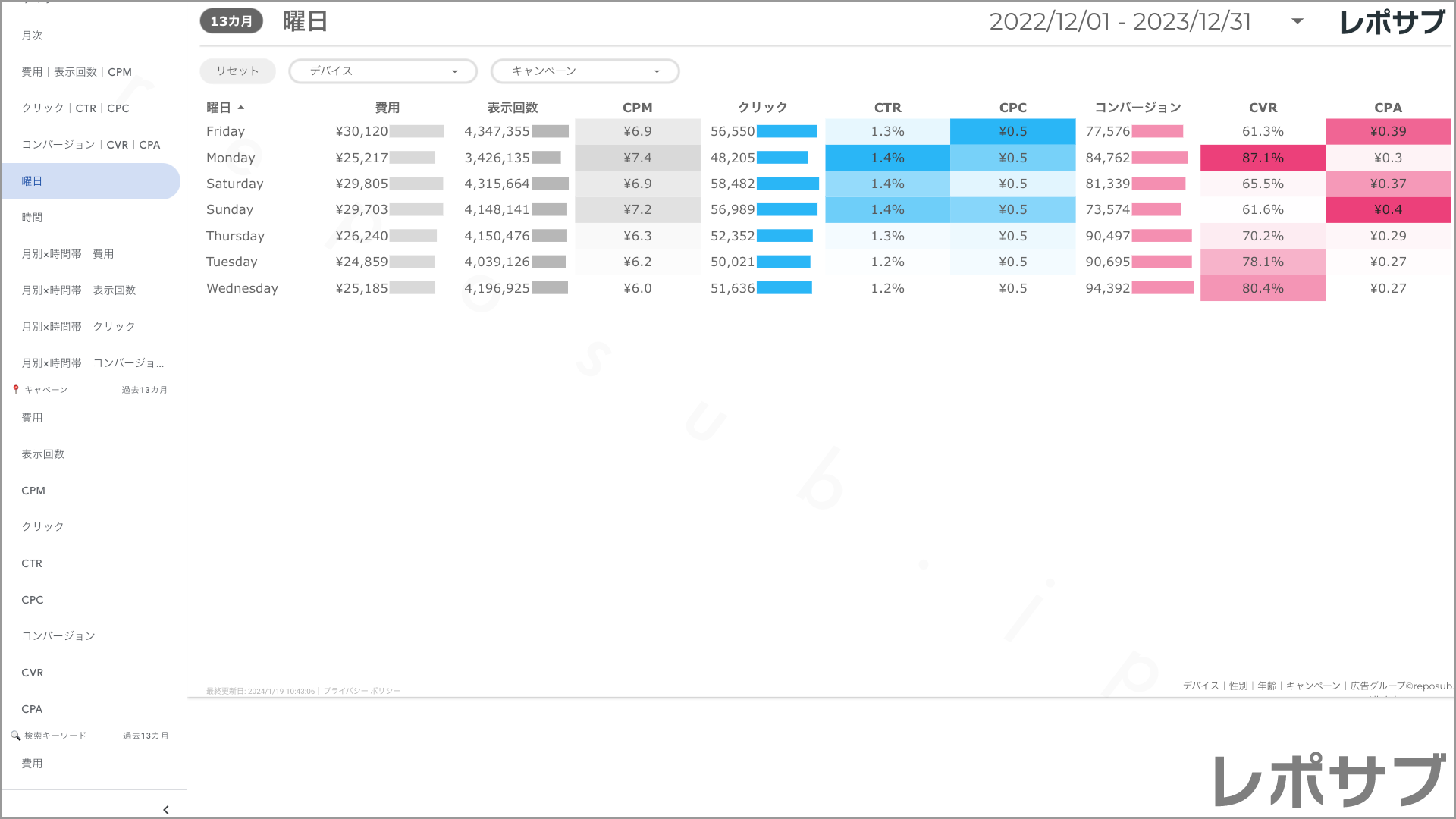Viewport: 1456px width, 819px height.
Task: Open 月別×時間帯 クリック page
Action: click(x=78, y=327)
